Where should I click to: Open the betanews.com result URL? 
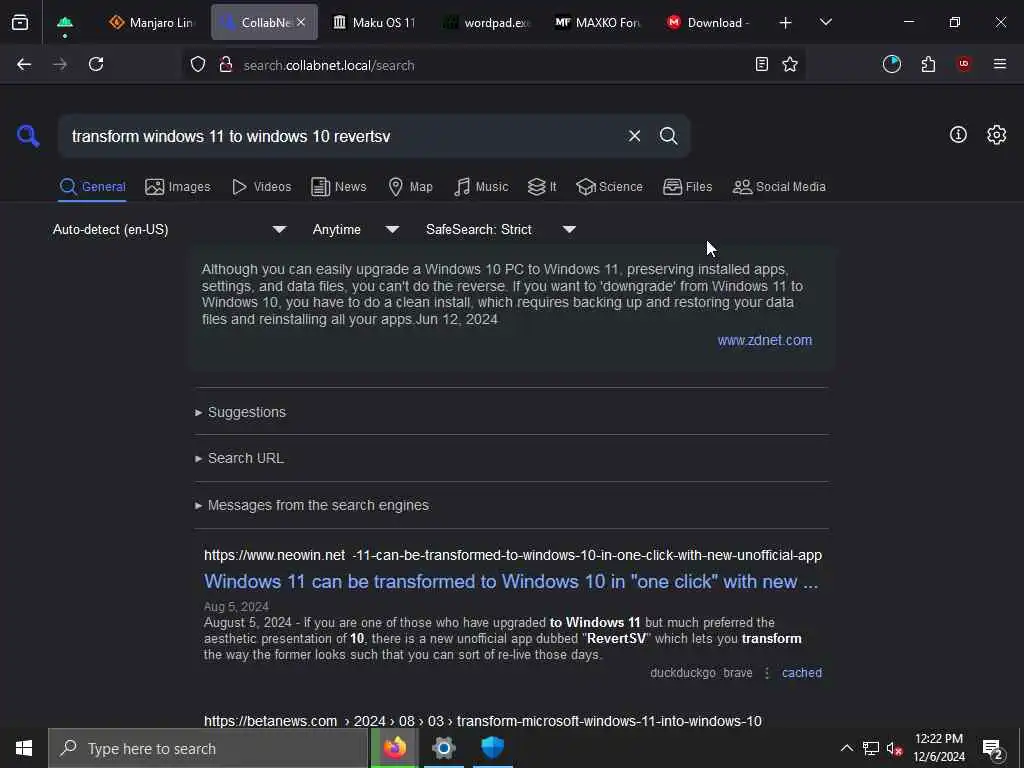[483, 721]
